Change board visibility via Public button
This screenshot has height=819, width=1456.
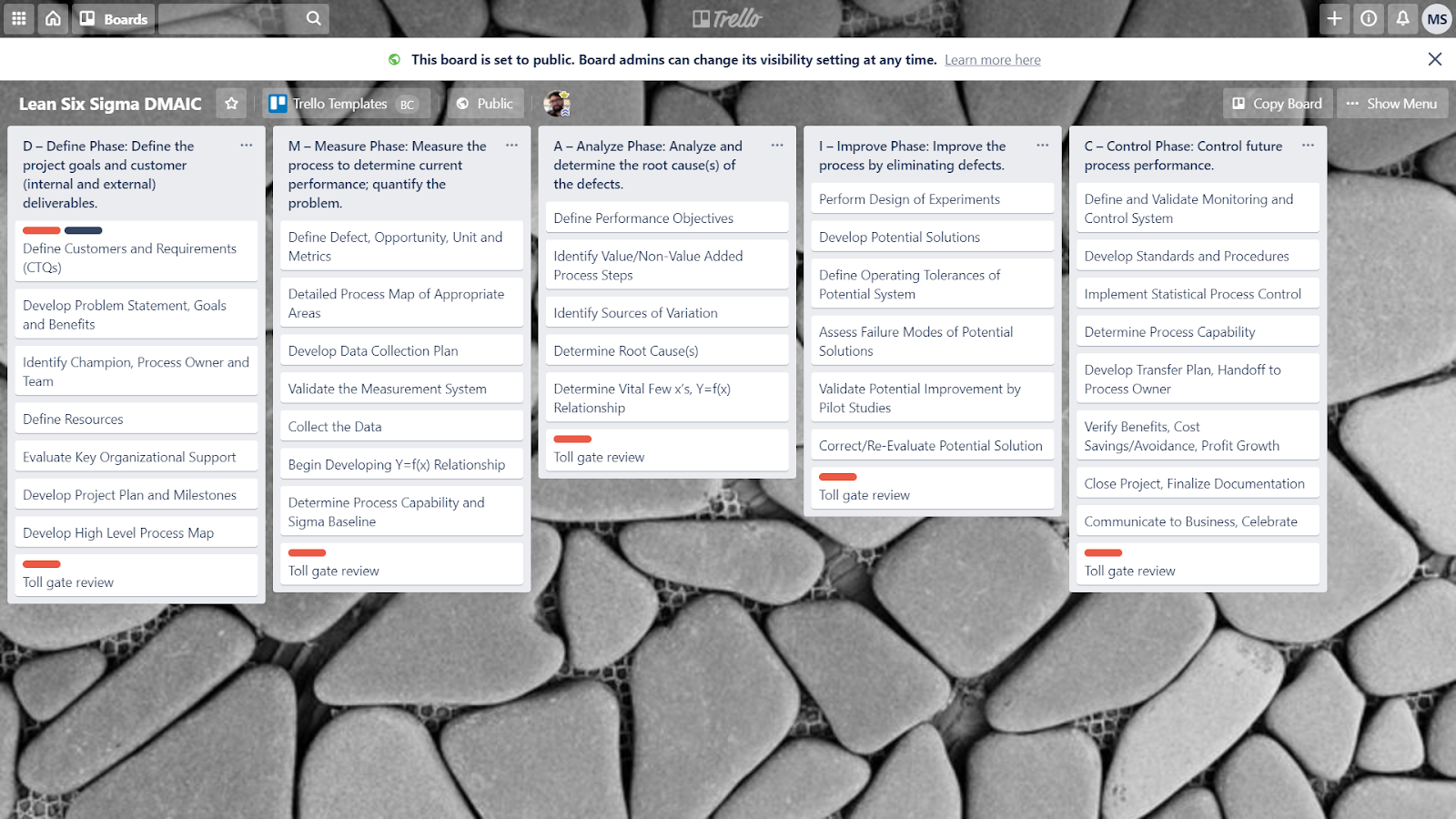pyautogui.click(x=486, y=104)
